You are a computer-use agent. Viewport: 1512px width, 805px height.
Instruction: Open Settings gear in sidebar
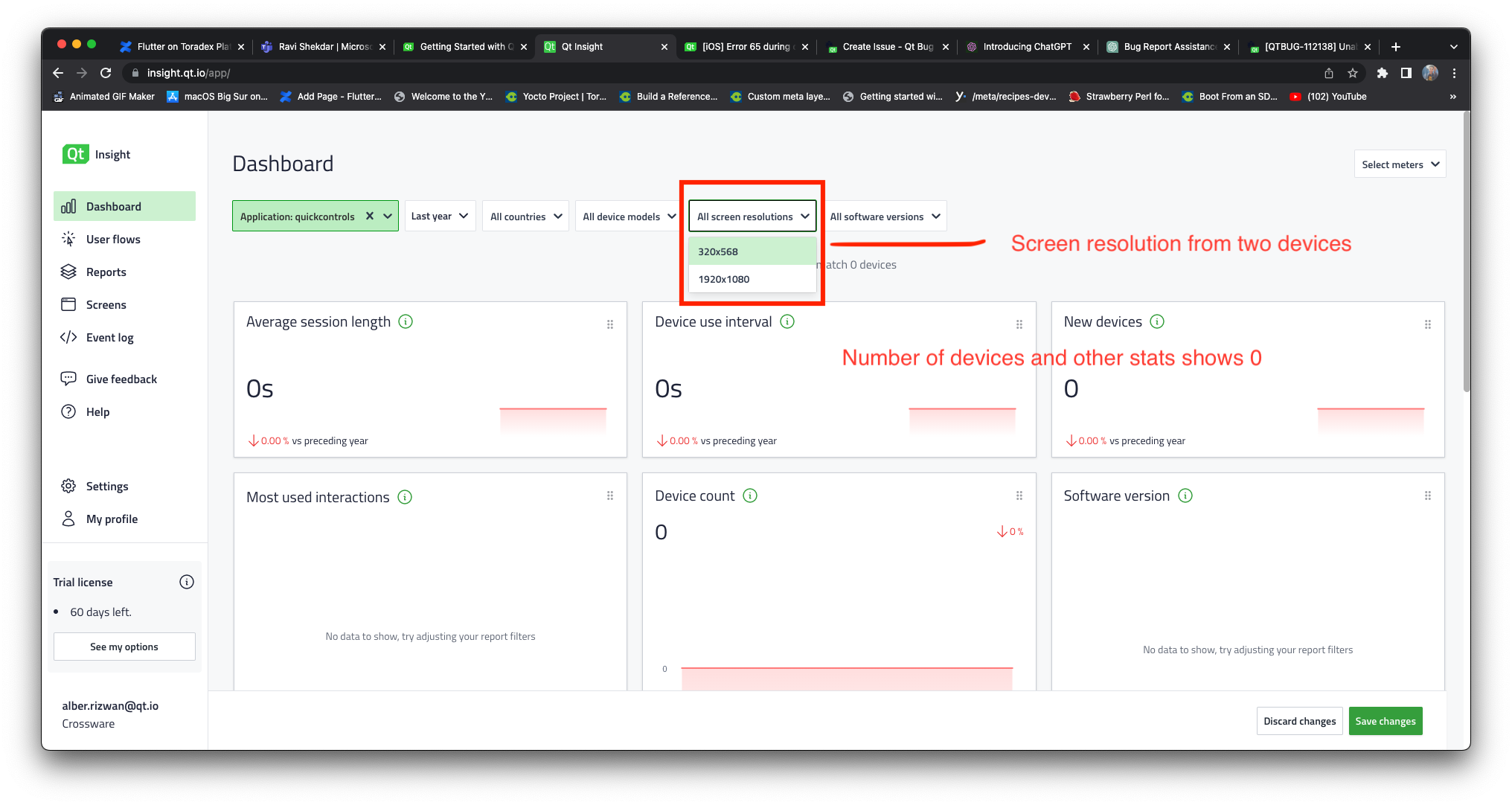point(68,486)
